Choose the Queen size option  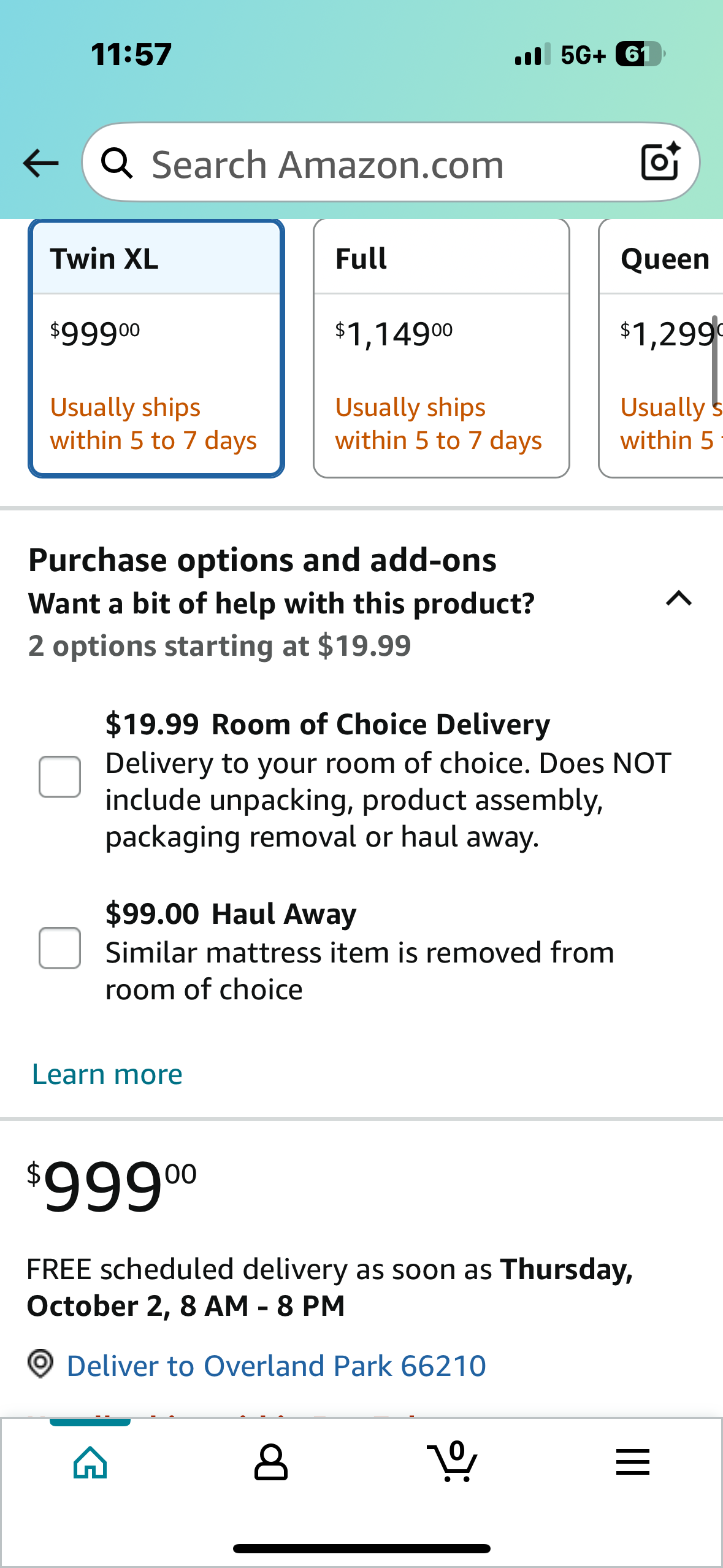662,348
